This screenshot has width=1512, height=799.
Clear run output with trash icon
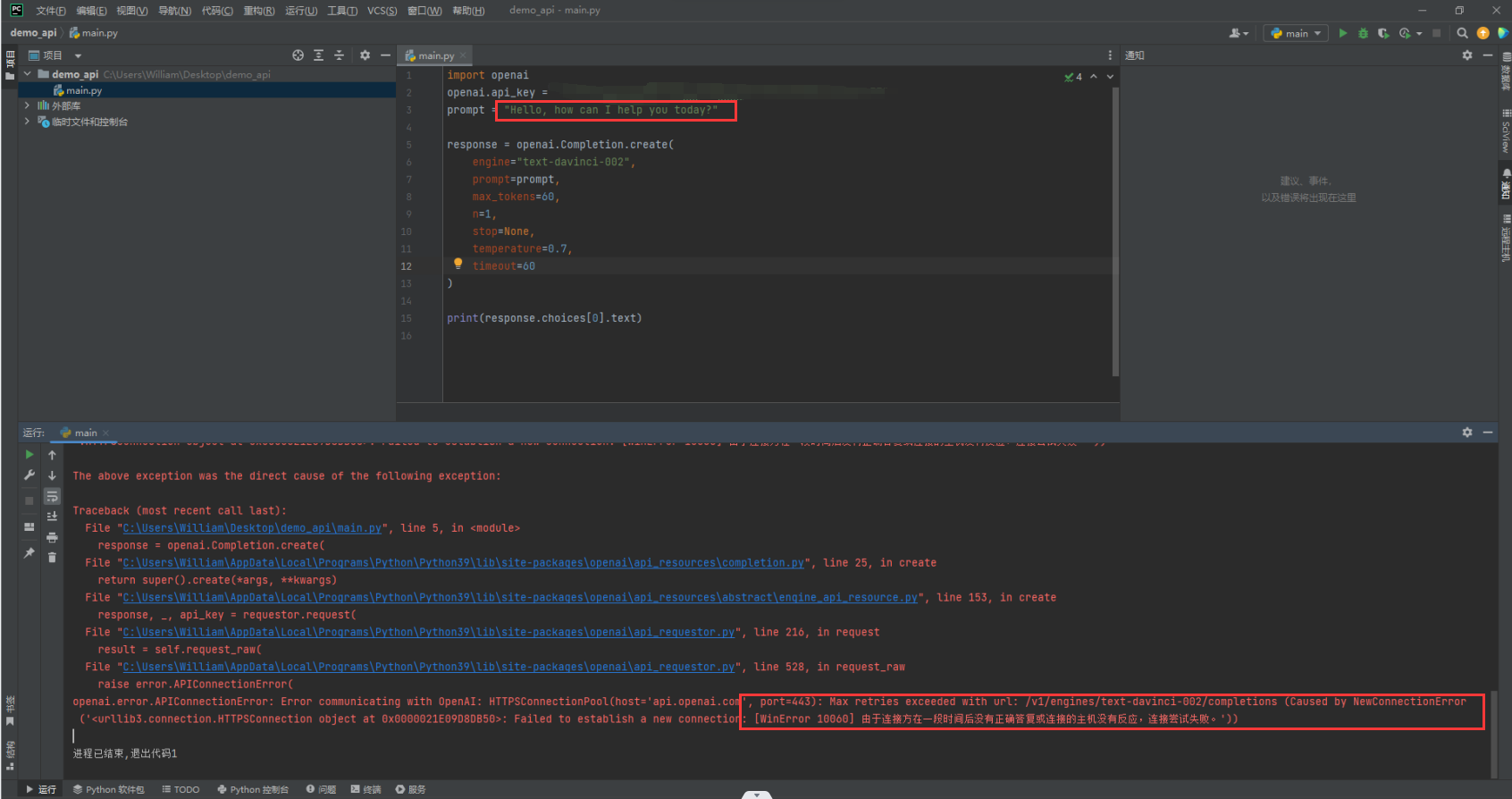pyautogui.click(x=52, y=558)
